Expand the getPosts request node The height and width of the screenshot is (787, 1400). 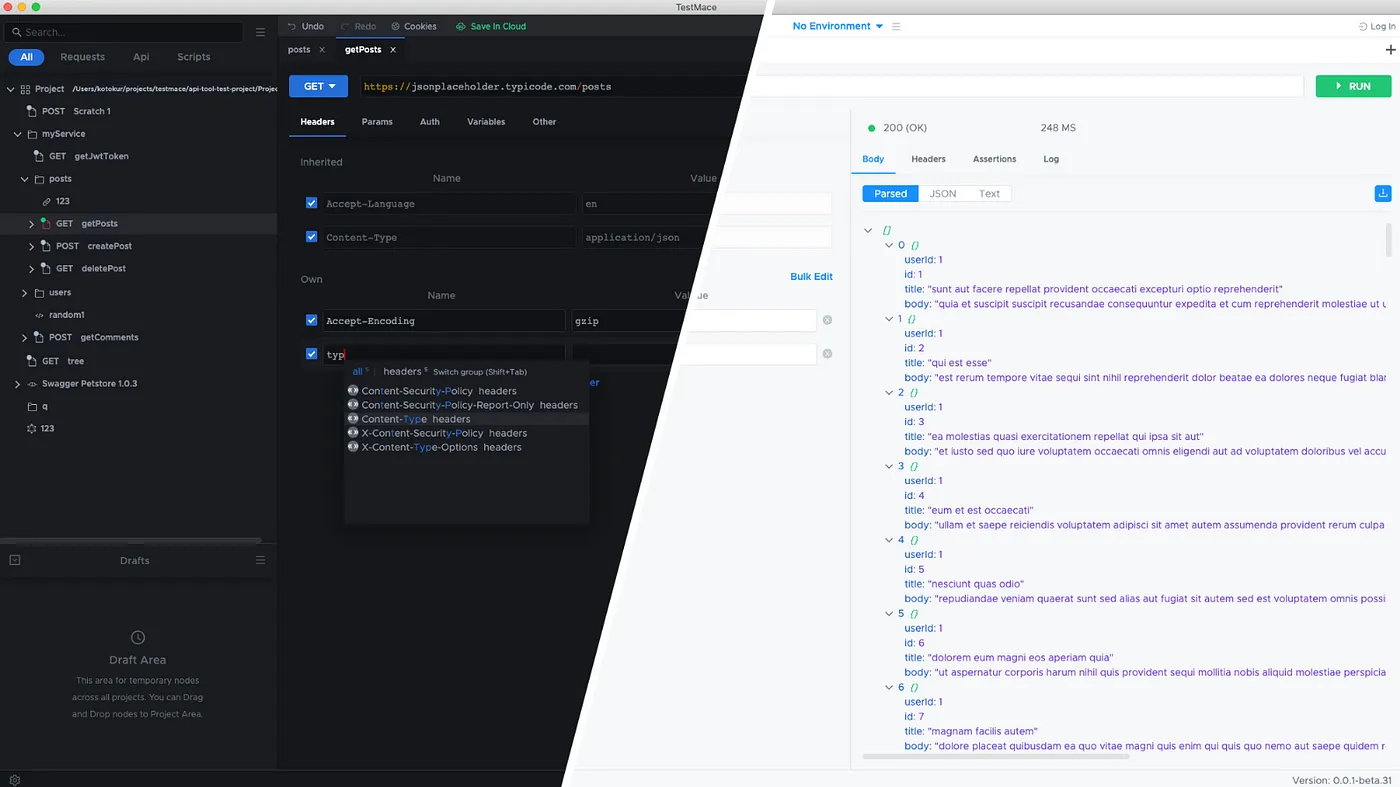32,224
